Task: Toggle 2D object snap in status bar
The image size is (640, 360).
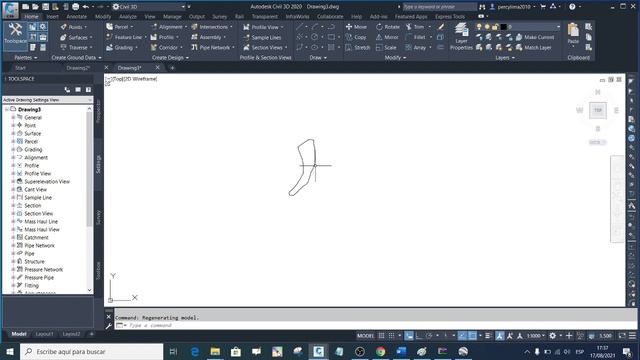Action: [x=472, y=336]
